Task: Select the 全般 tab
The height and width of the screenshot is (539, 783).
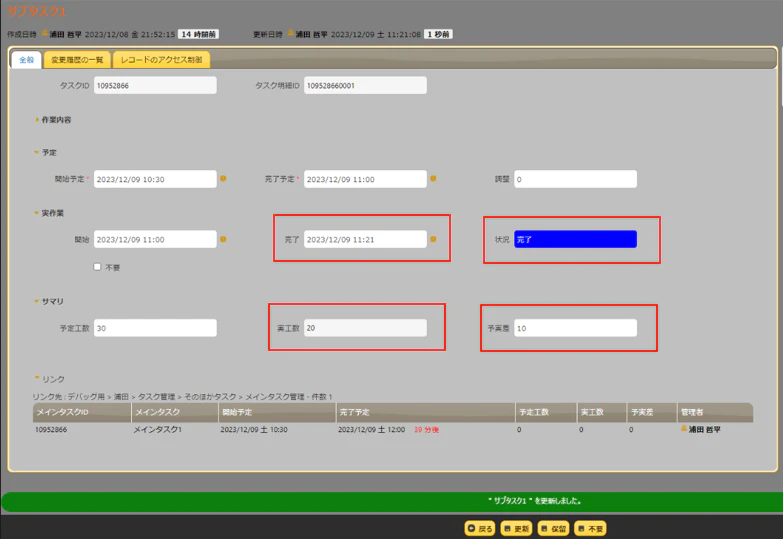Action: coord(26,60)
